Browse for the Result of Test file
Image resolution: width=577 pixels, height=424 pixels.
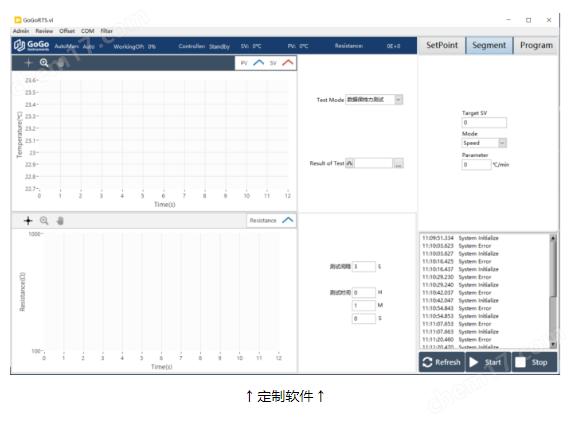(398, 163)
